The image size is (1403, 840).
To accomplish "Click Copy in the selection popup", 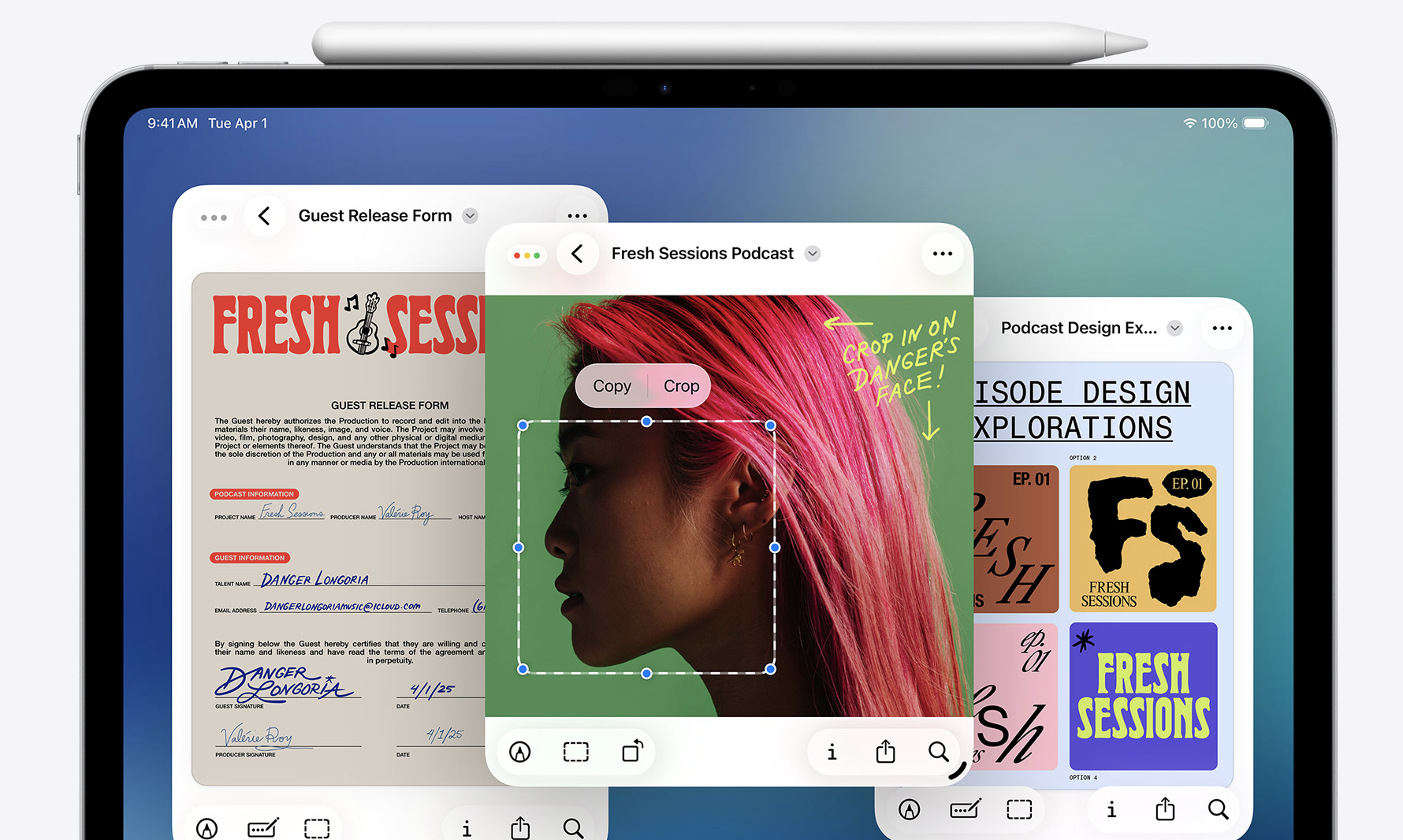I will [612, 386].
